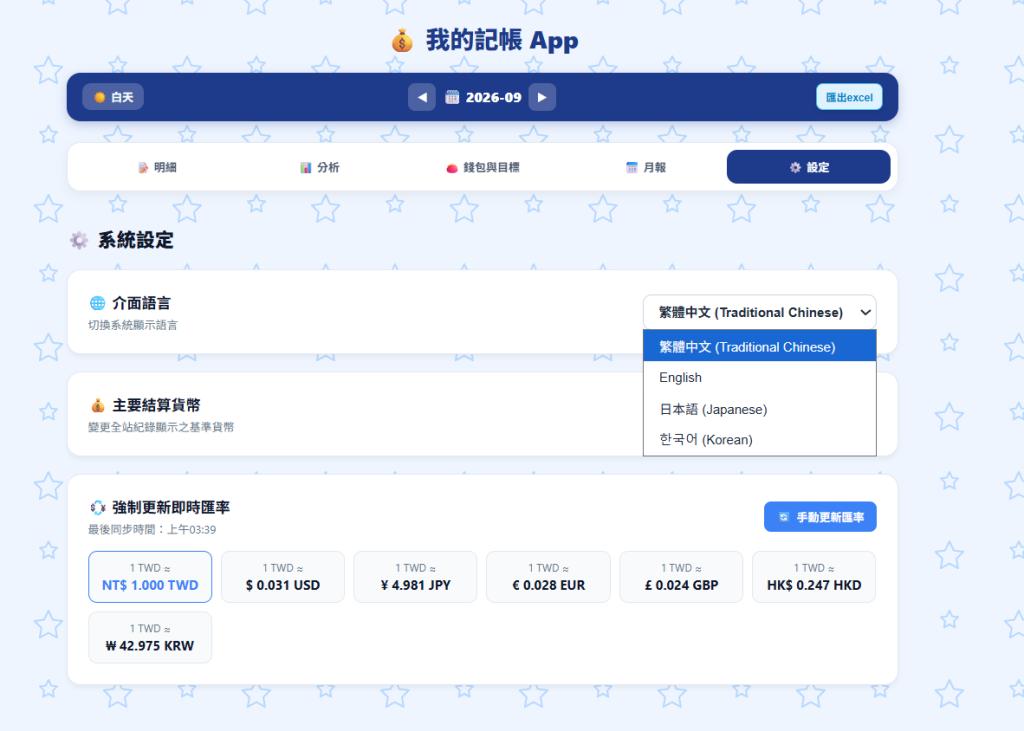Viewport: 1024px width, 731px height.
Task: Click the gear icon beside 系統設定
Action: [79, 240]
